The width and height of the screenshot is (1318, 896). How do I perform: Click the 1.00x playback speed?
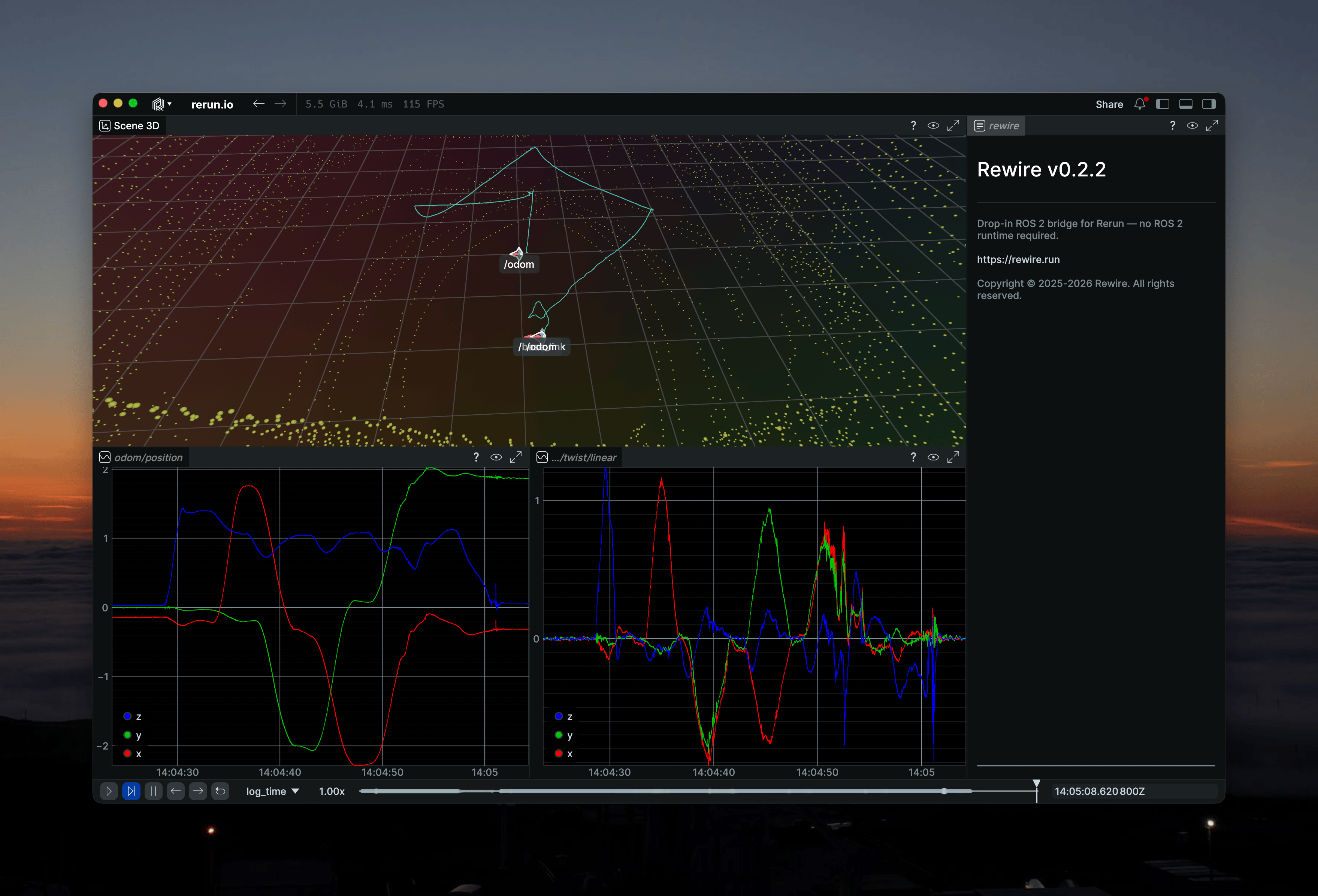(332, 791)
